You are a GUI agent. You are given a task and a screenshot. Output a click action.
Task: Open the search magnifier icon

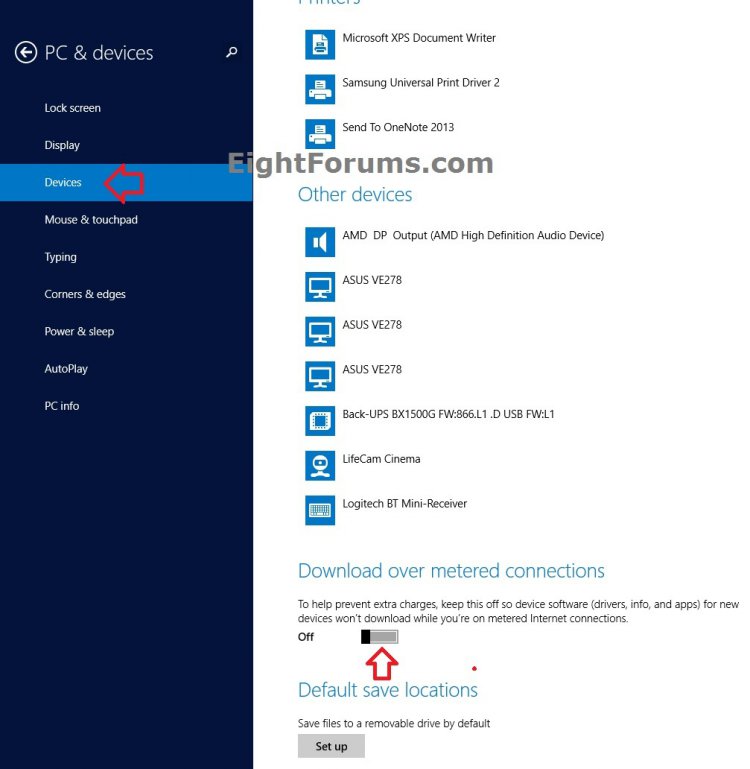pos(232,52)
